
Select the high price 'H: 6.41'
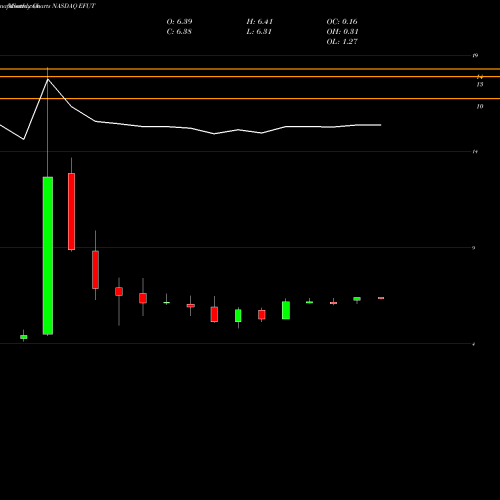tap(260, 21)
